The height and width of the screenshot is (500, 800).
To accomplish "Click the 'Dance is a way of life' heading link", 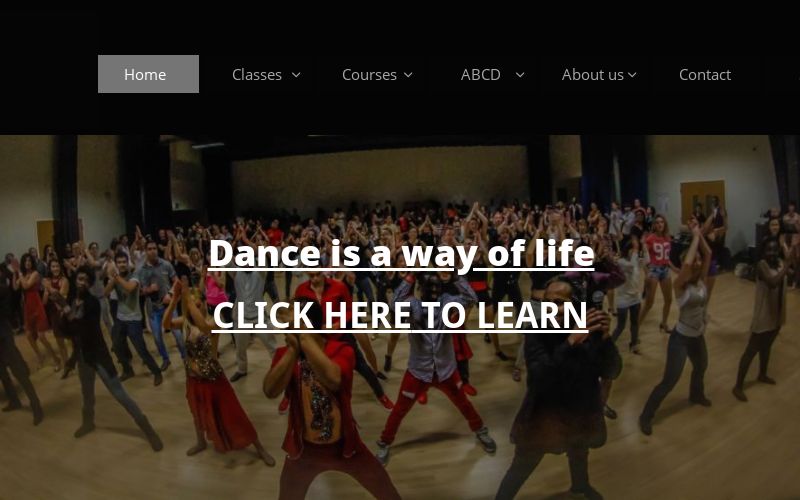I will pyautogui.click(x=402, y=253).
